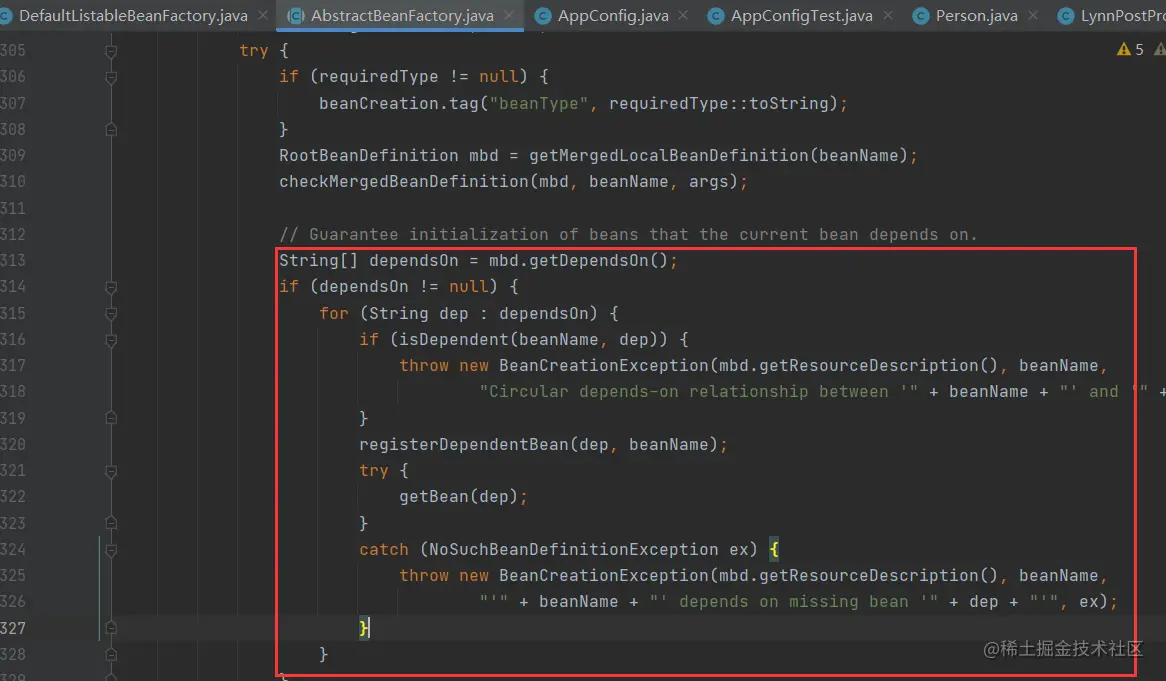This screenshot has height=681, width=1166.
Task: Click fold end marker at line 308
Action: coord(111,129)
